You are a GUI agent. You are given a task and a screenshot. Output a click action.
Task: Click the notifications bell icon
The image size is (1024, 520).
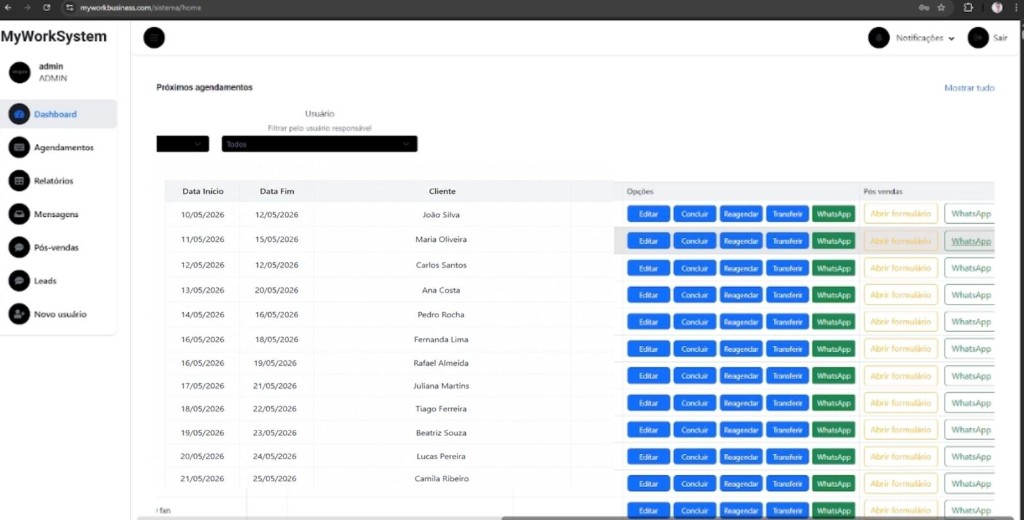pos(878,38)
